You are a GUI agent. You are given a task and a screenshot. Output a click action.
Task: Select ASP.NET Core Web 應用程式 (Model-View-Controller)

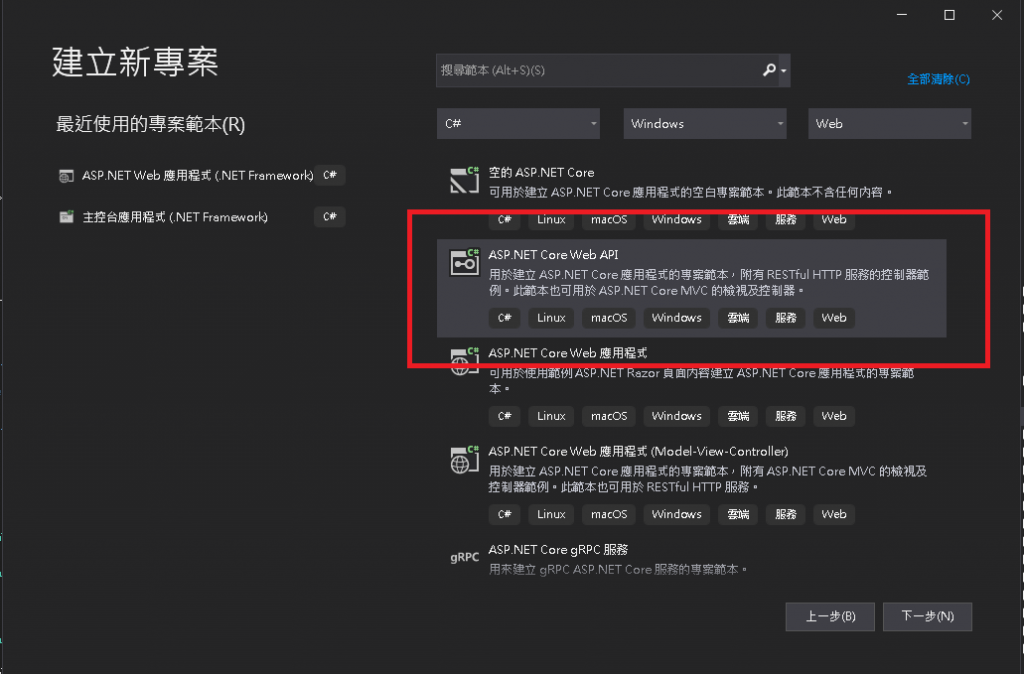click(x=638, y=451)
